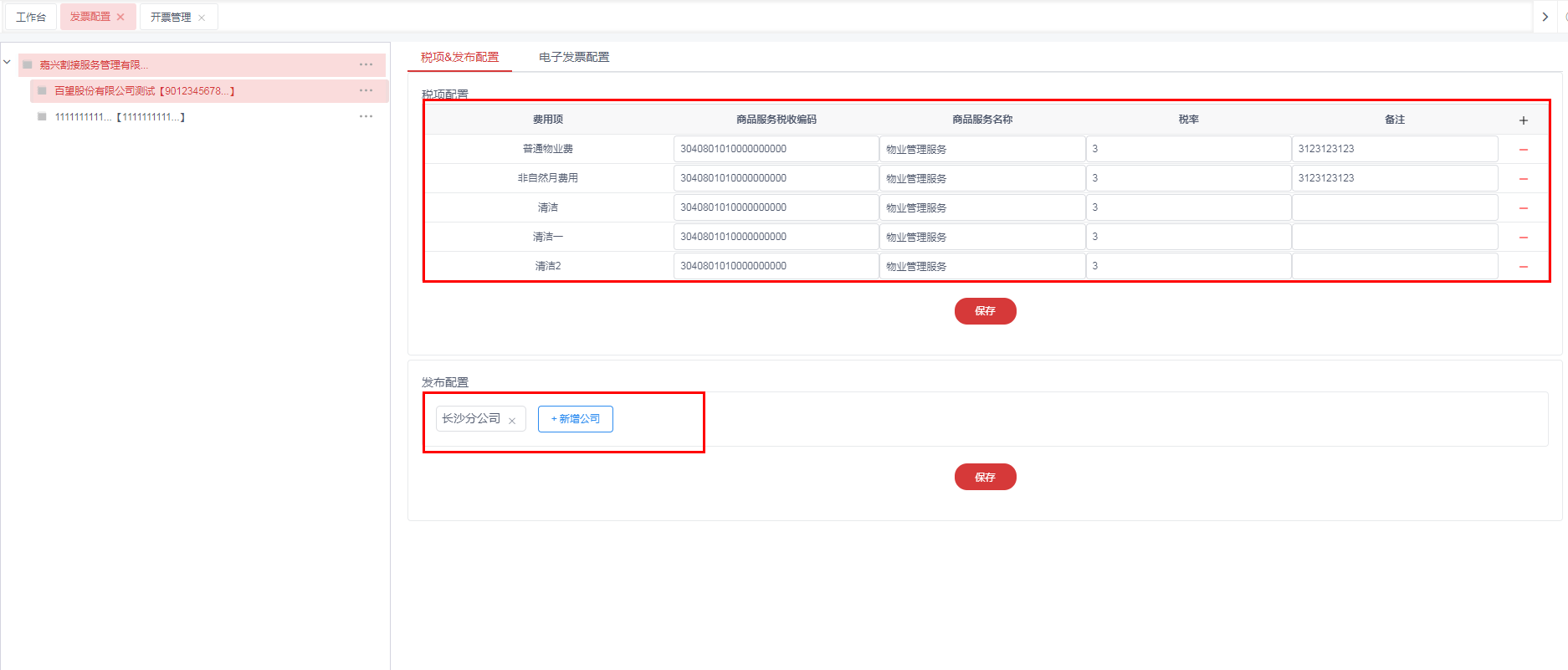This screenshot has height=670, width=1568.
Task: Edit remark field for 普通物业费
Action: coord(1395,149)
